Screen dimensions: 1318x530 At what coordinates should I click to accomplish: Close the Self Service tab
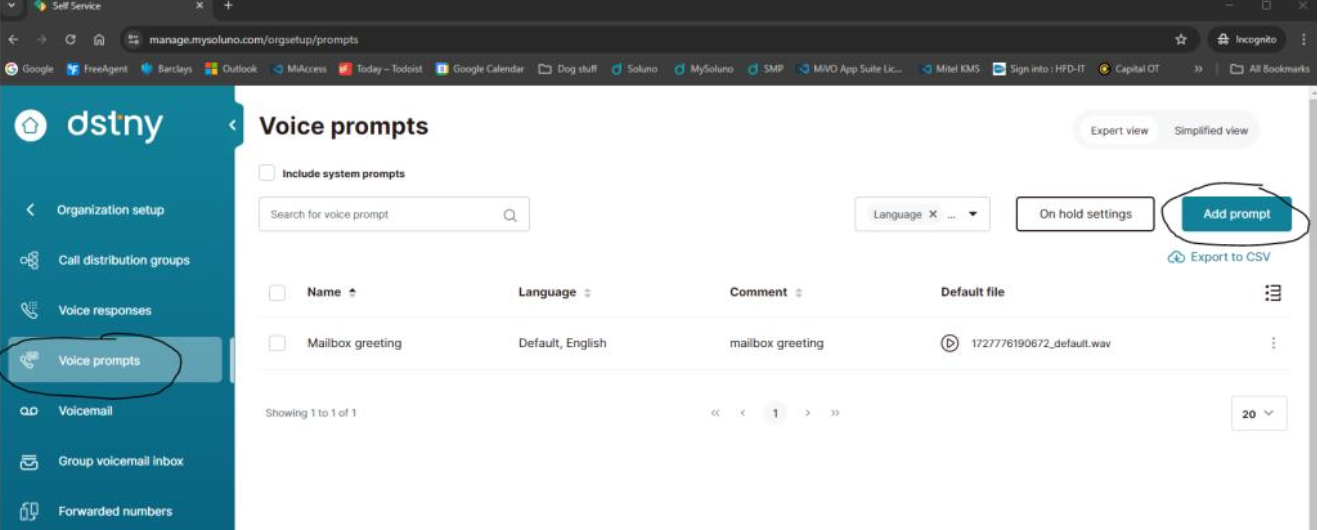pyautogui.click(x=199, y=6)
